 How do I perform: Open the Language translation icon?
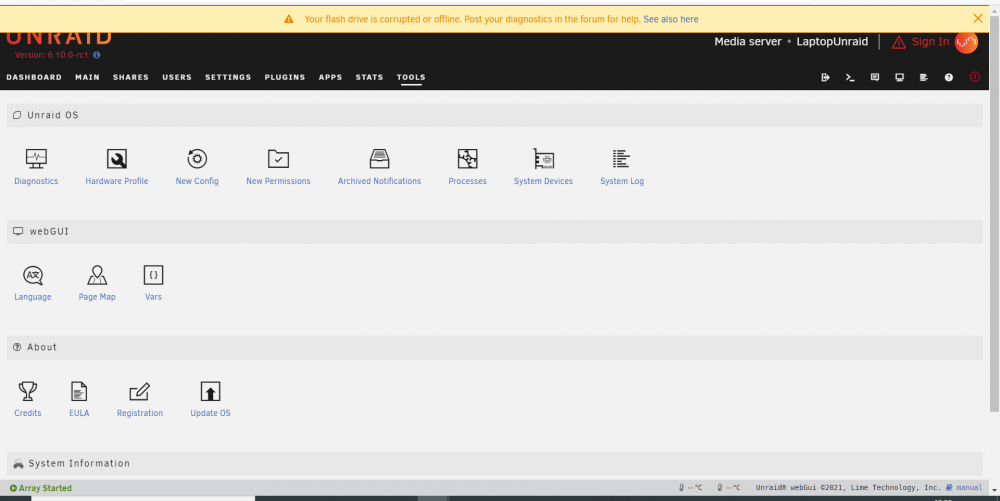click(x=33, y=275)
